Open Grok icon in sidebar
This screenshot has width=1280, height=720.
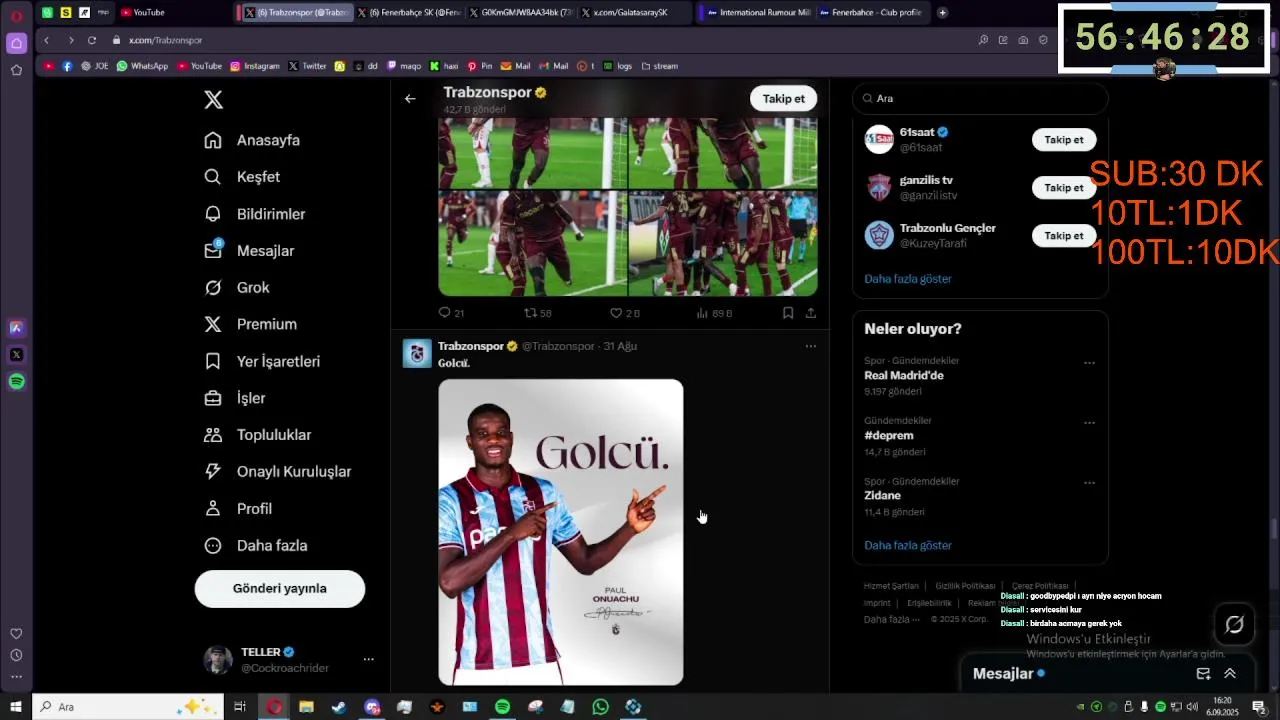[213, 288]
